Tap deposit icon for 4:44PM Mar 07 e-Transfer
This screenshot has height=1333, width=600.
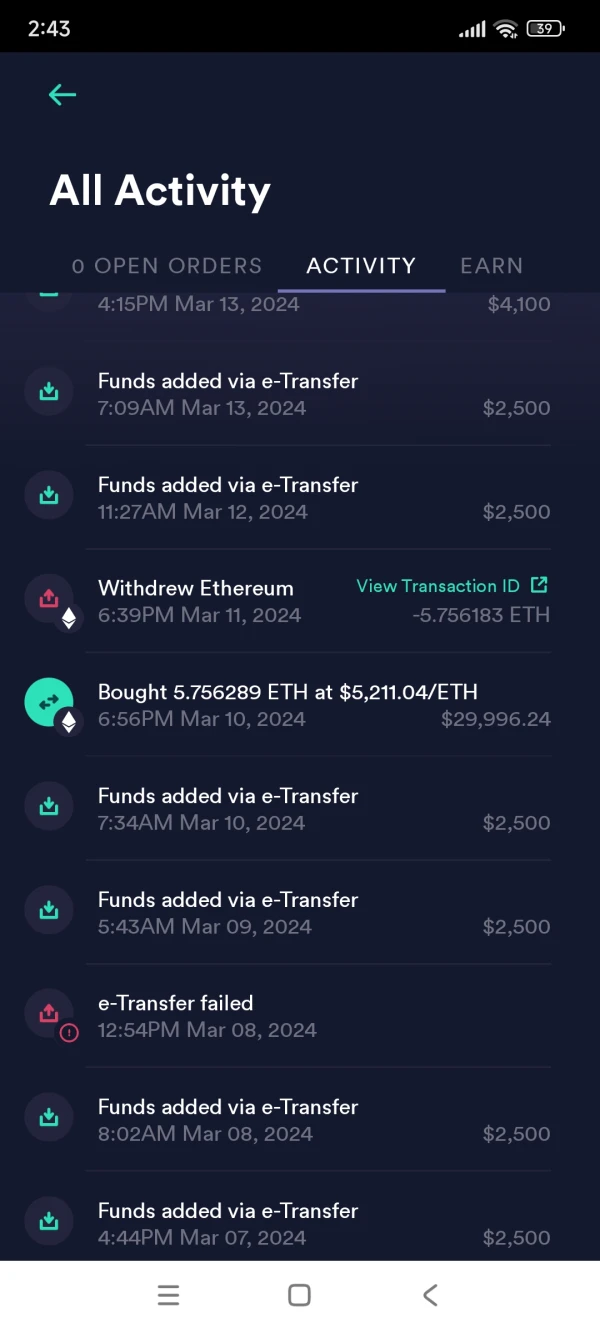[49, 1222]
